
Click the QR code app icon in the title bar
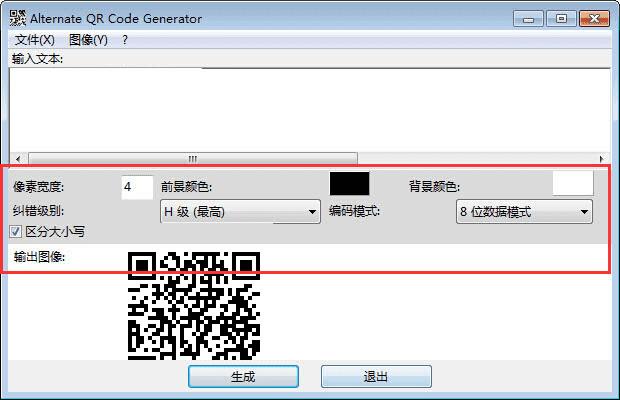(x=18, y=18)
